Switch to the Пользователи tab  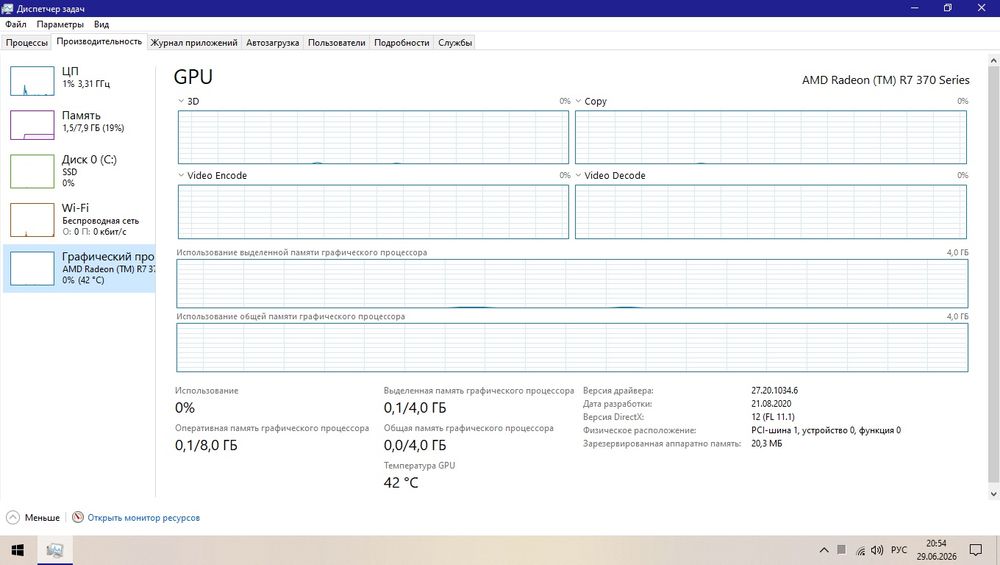[x=337, y=43]
